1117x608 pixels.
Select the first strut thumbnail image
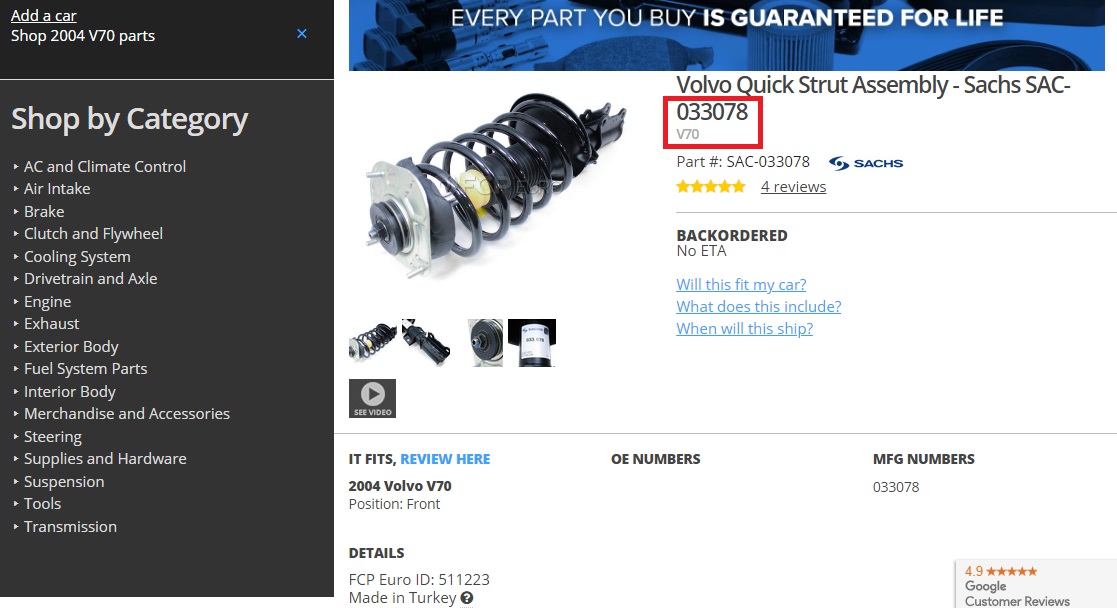(373, 343)
